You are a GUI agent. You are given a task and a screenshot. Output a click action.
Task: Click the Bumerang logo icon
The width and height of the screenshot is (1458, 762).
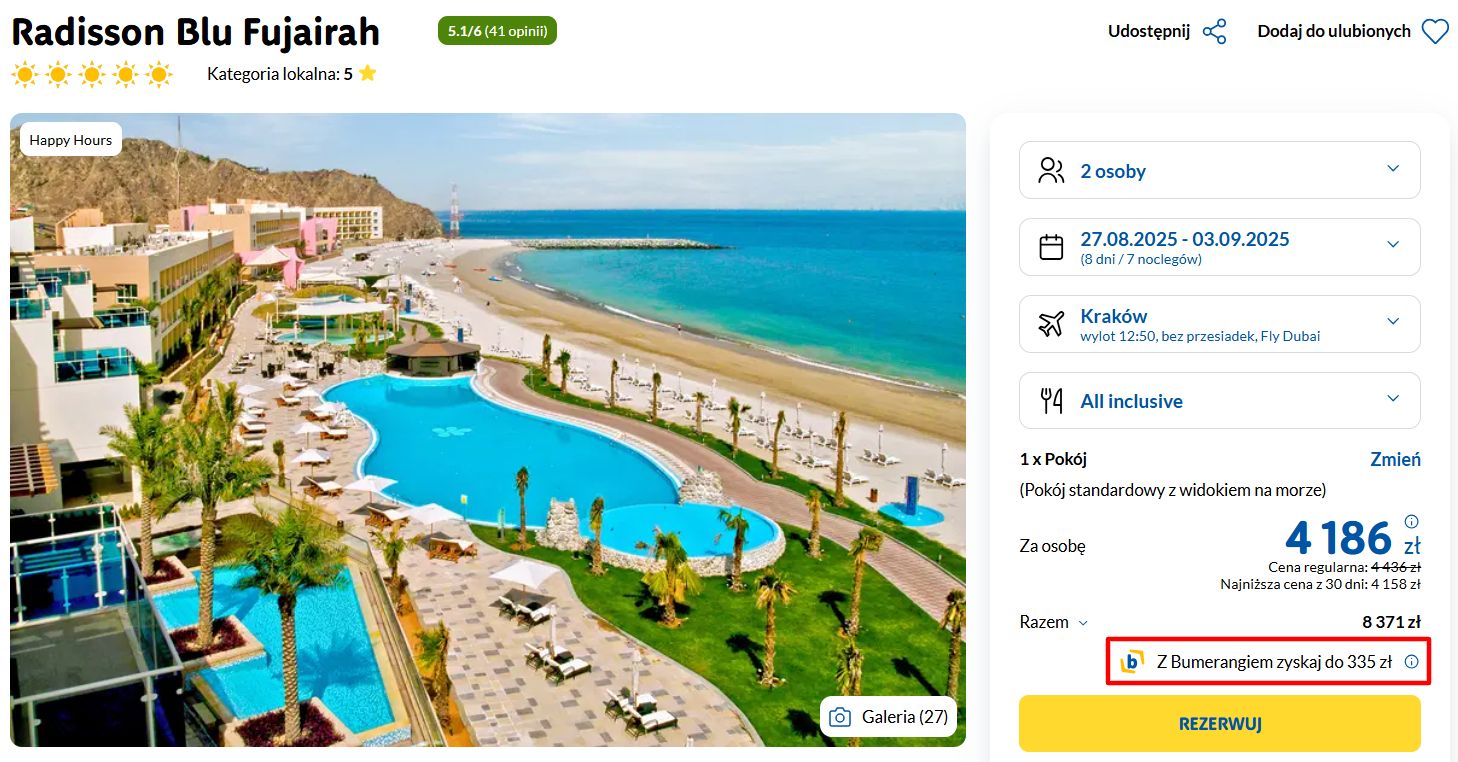click(x=1132, y=661)
